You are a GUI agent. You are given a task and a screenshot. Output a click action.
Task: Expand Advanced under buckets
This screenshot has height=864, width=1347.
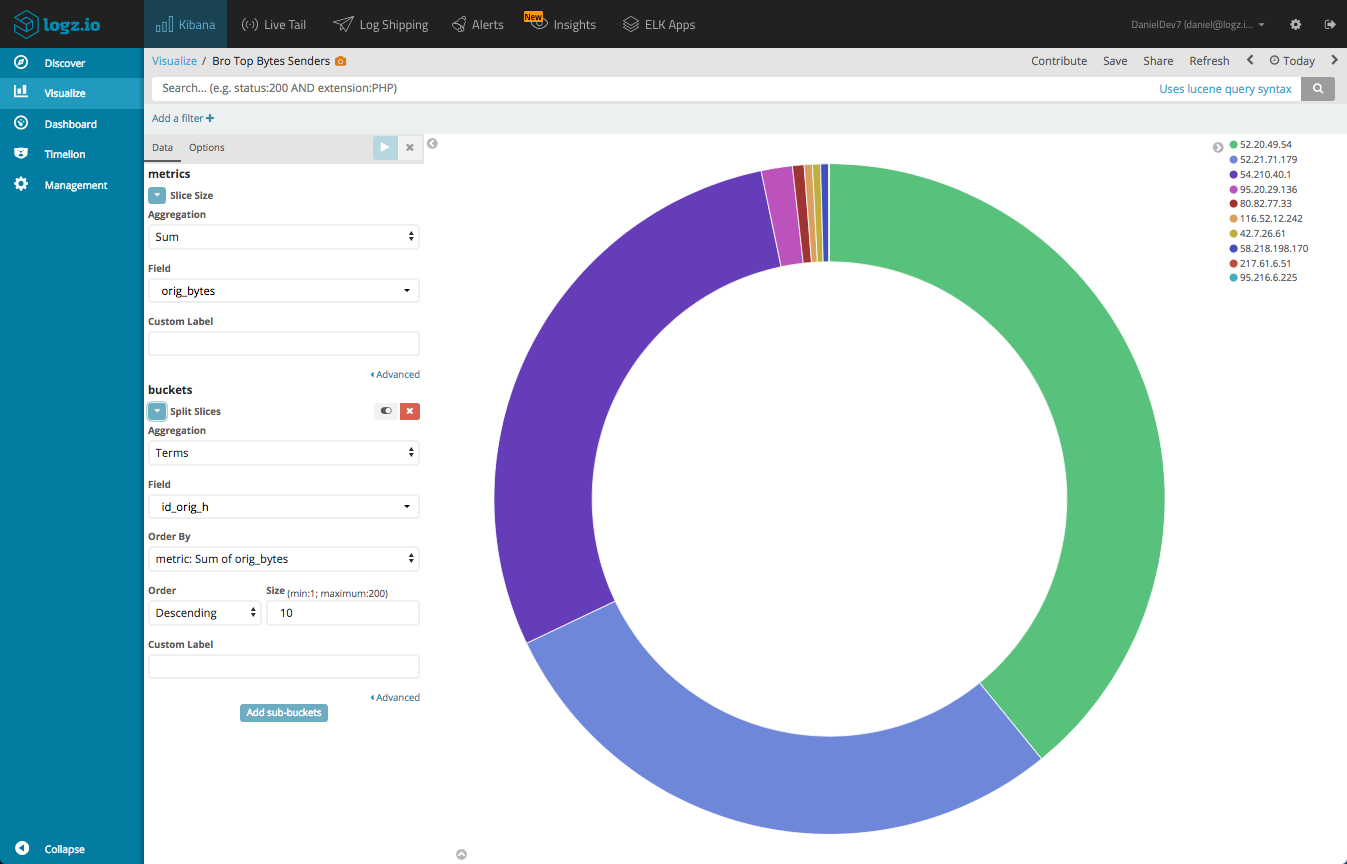tap(395, 698)
